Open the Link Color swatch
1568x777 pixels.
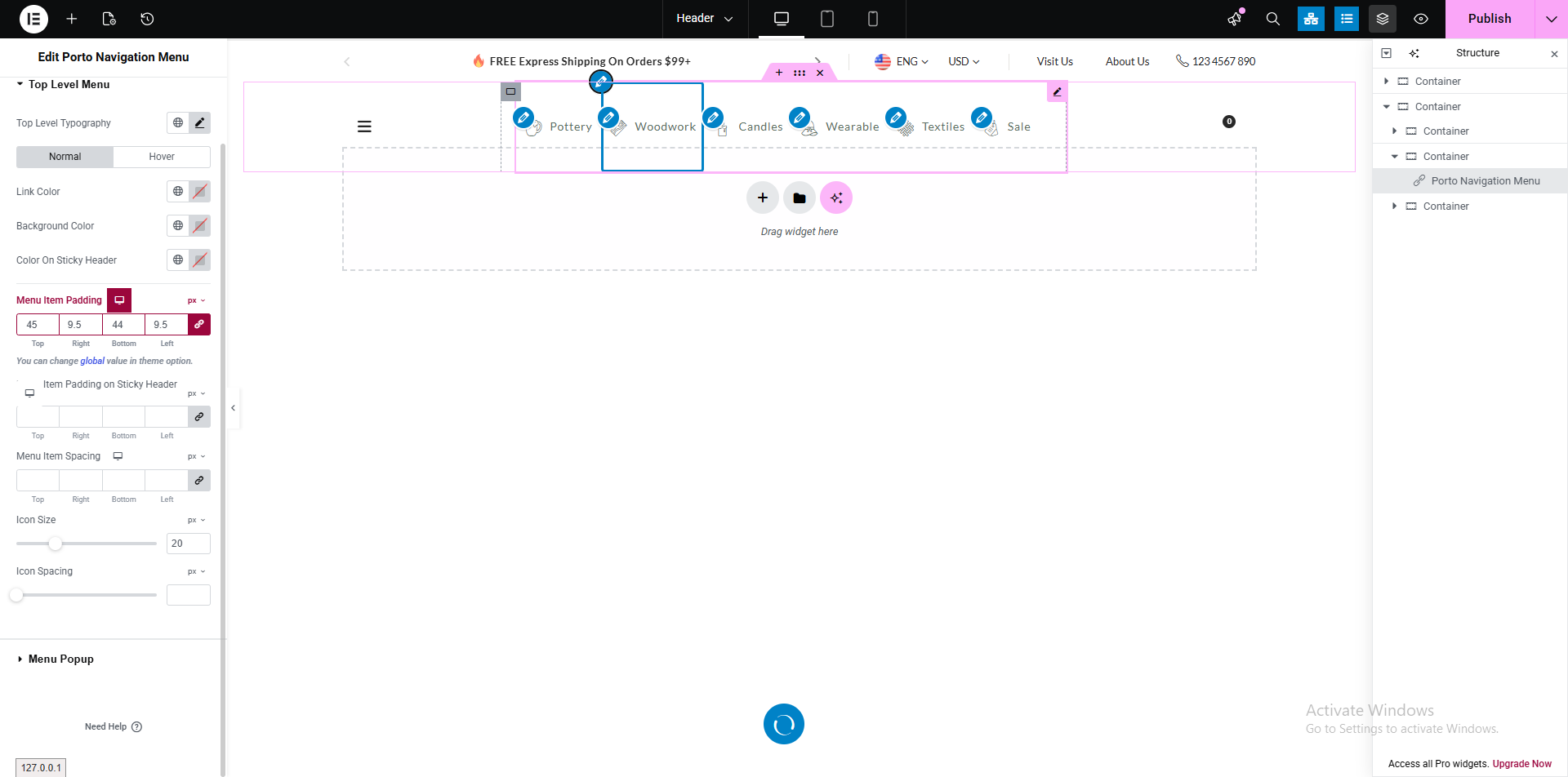coord(199,192)
